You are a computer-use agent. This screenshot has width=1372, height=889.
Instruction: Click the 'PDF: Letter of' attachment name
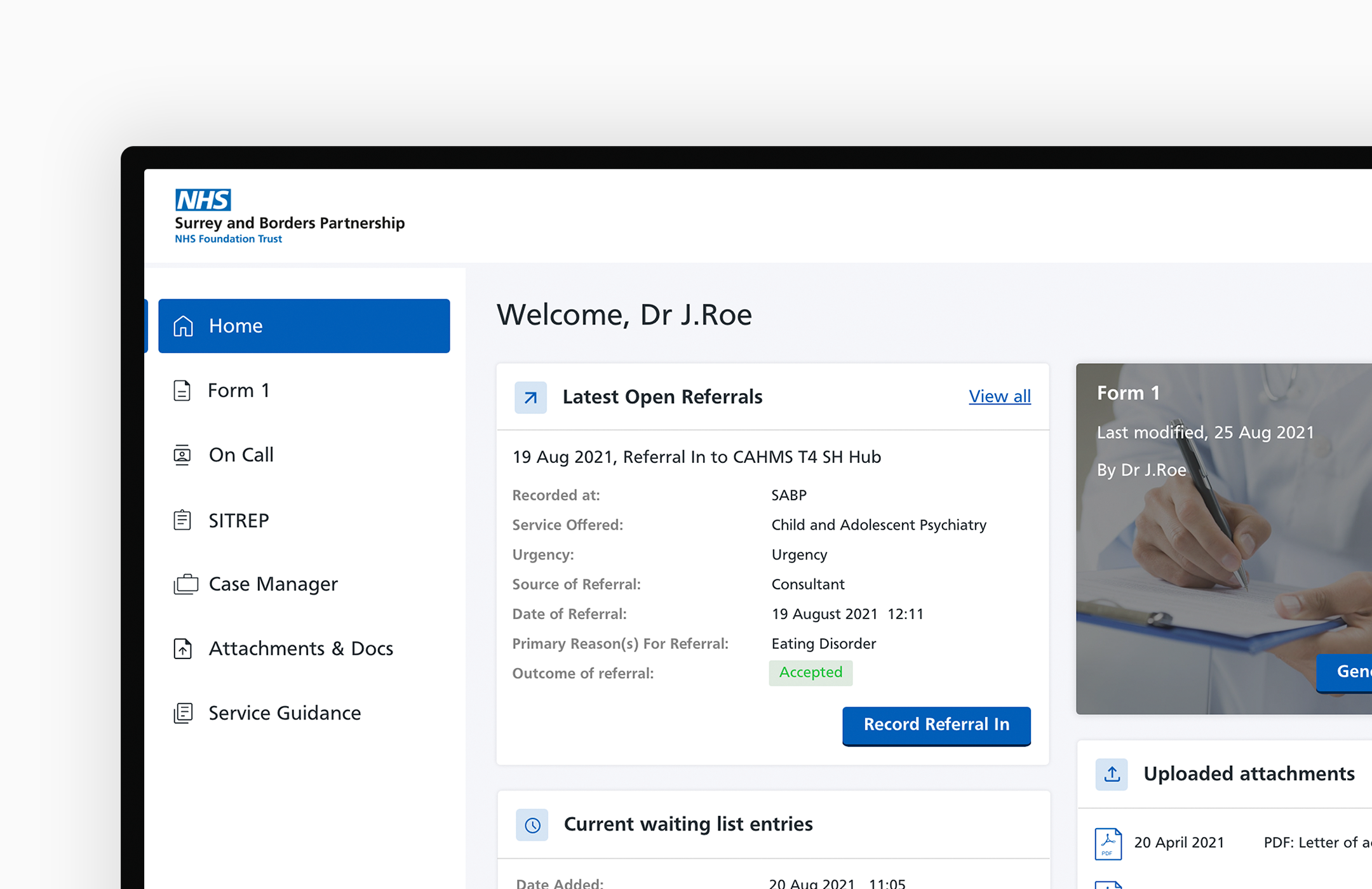(1317, 843)
